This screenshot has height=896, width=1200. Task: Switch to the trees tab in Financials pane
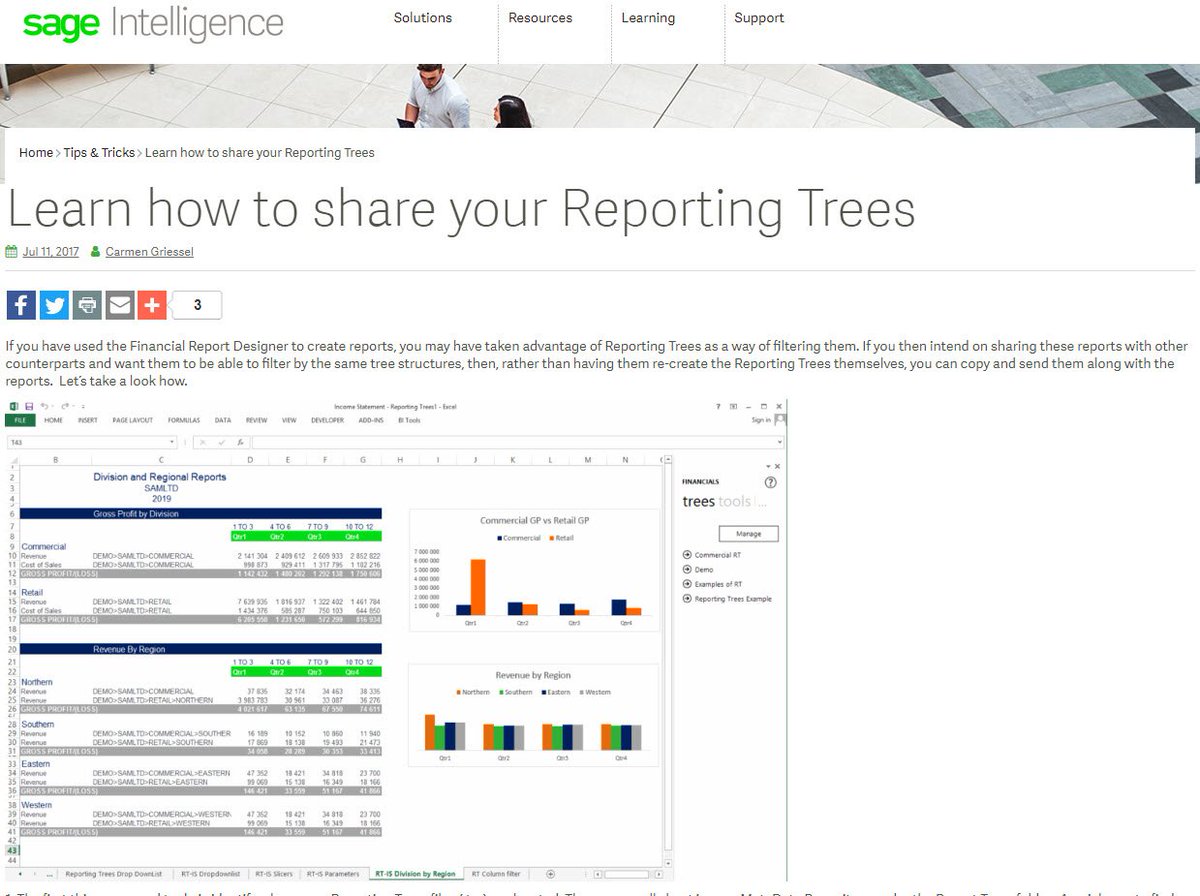point(698,502)
